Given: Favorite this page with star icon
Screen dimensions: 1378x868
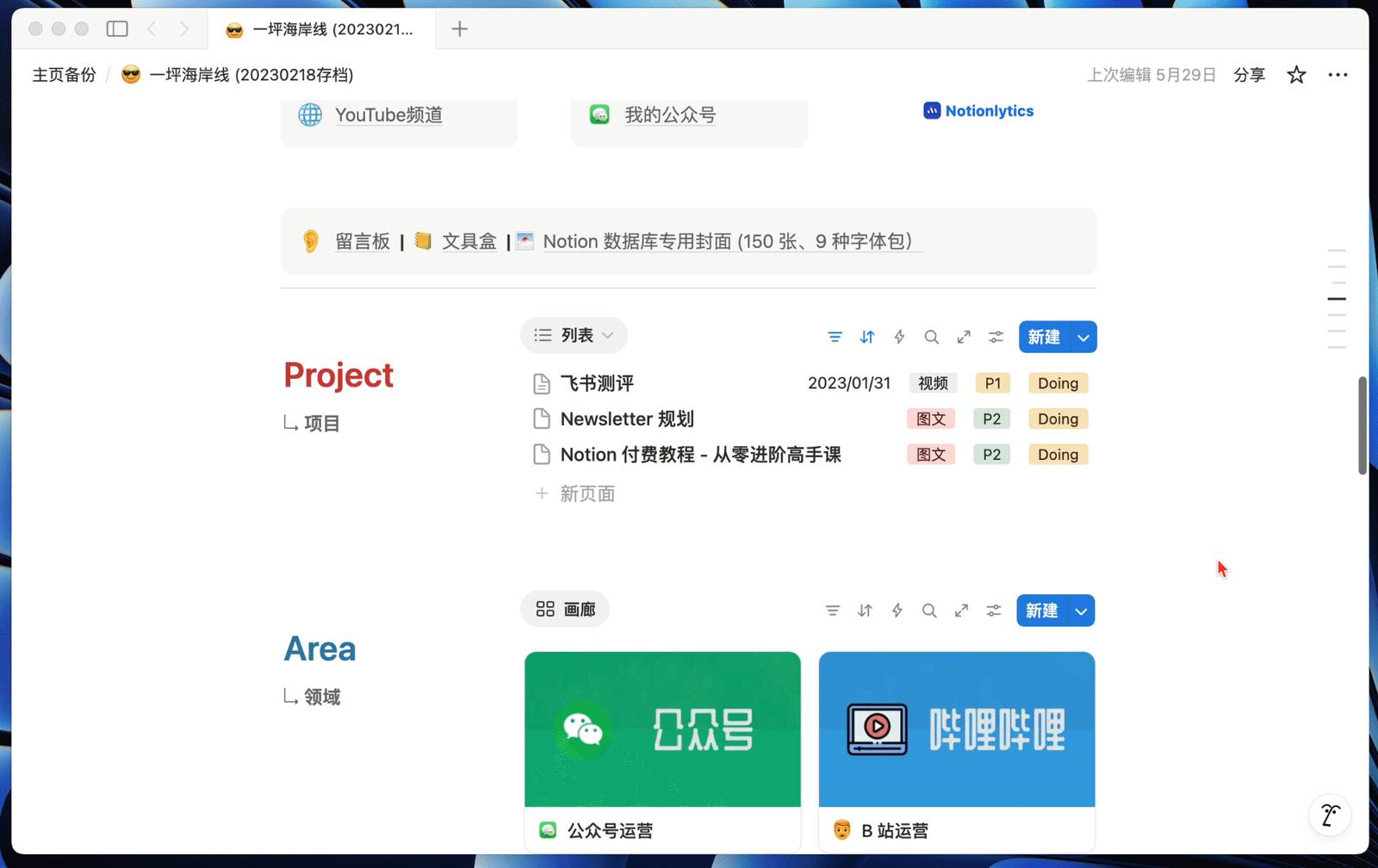Looking at the screenshot, I should pyautogui.click(x=1296, y=75).
